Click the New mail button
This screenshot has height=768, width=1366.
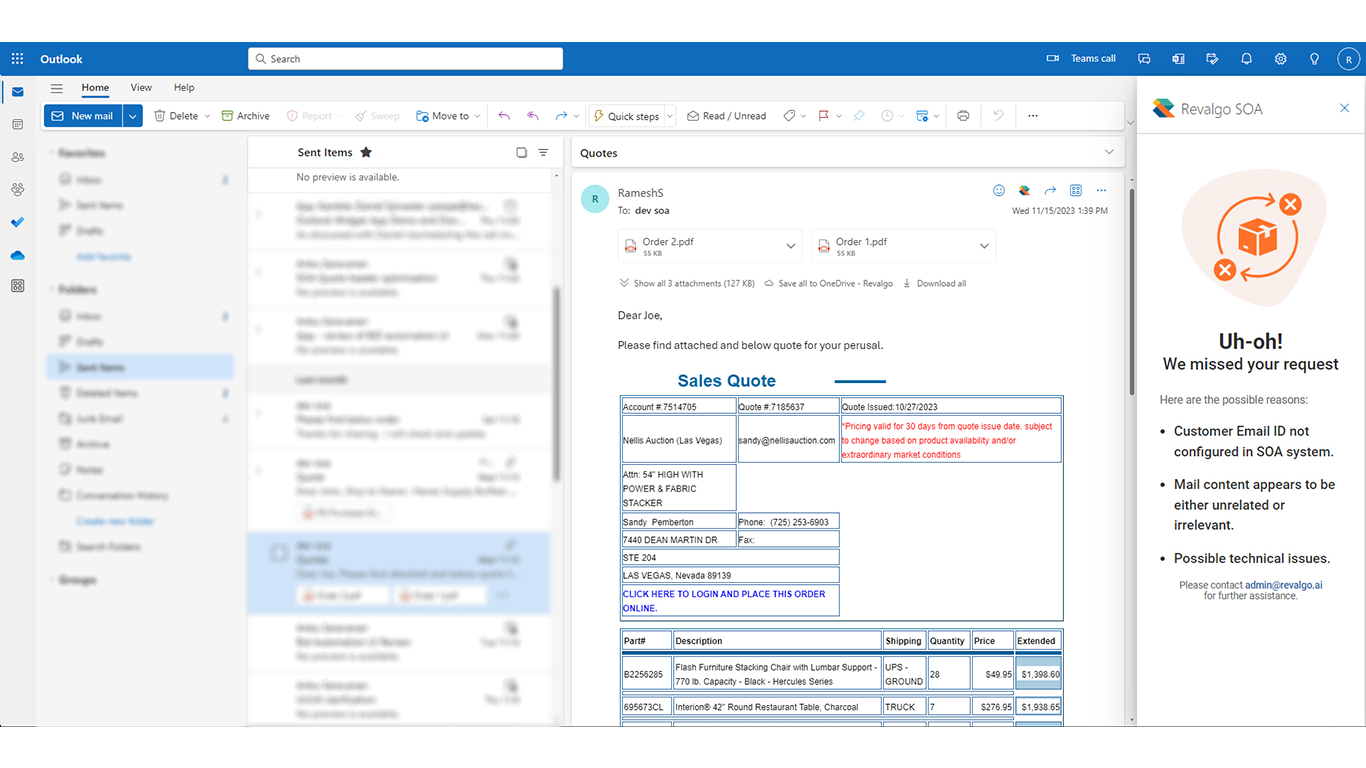coord(83,116)
